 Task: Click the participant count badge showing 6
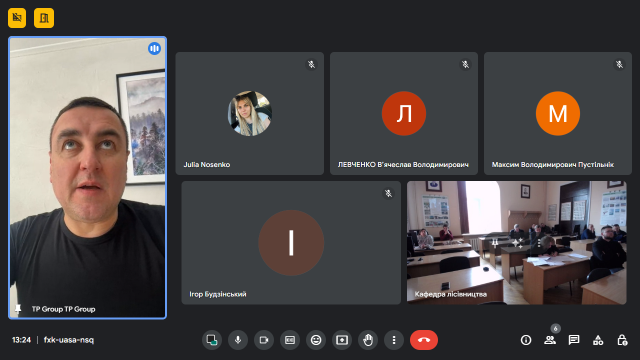click(x=555, y=329)
